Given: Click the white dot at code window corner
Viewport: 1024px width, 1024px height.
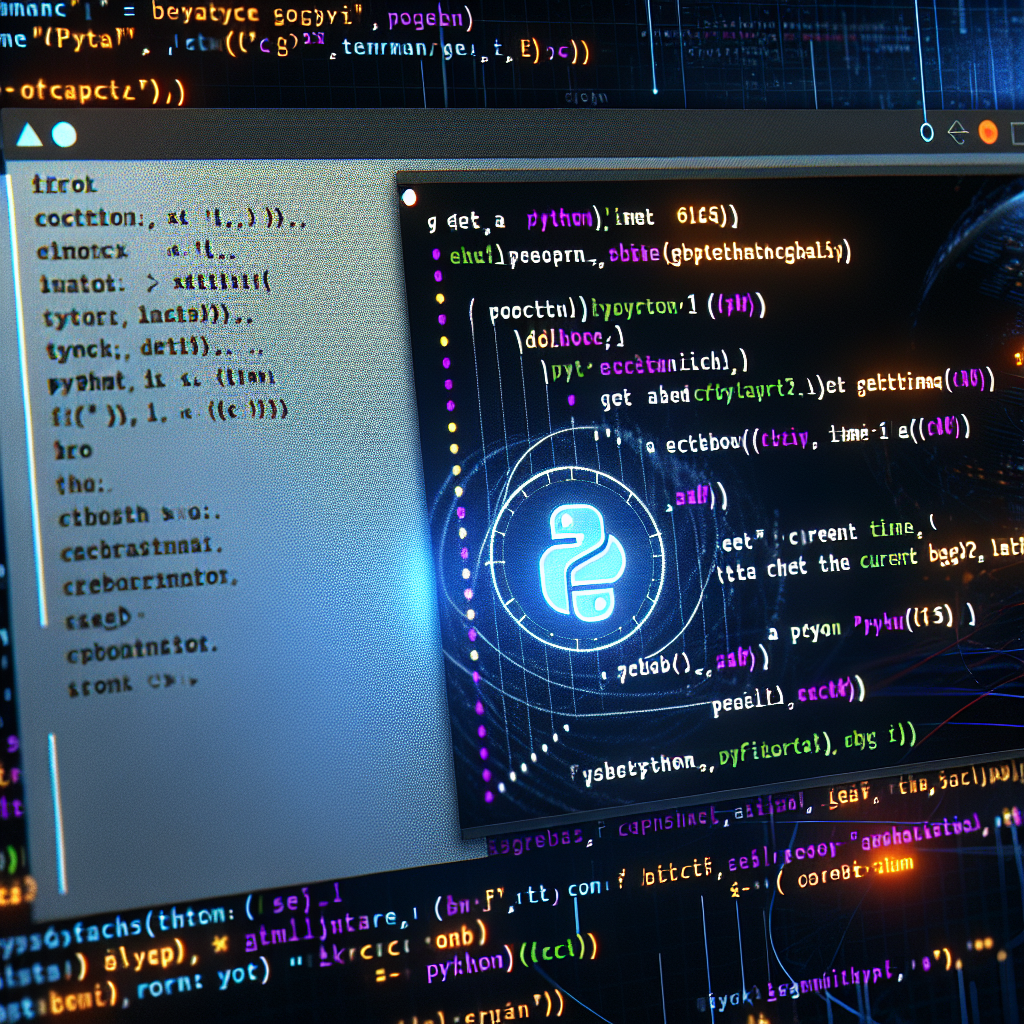Looking at the screenshot, I should tap(408, 198).
